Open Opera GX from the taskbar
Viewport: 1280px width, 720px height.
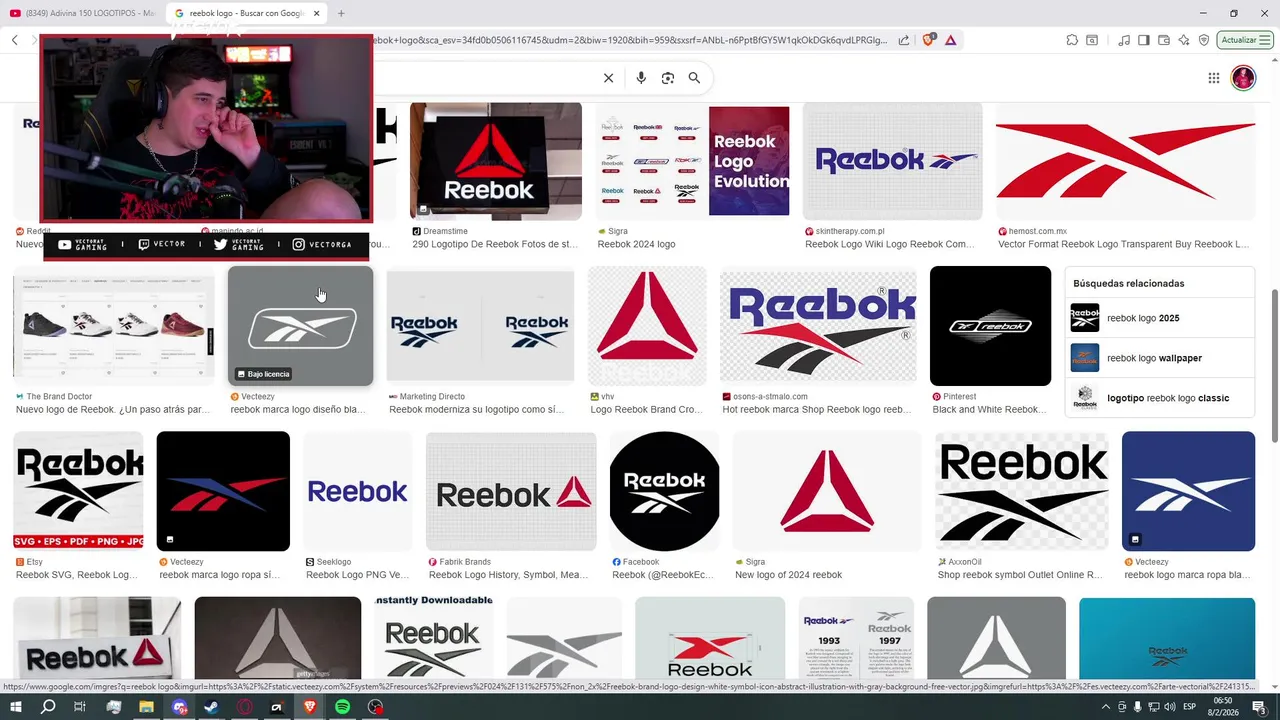tap(244, 707)
